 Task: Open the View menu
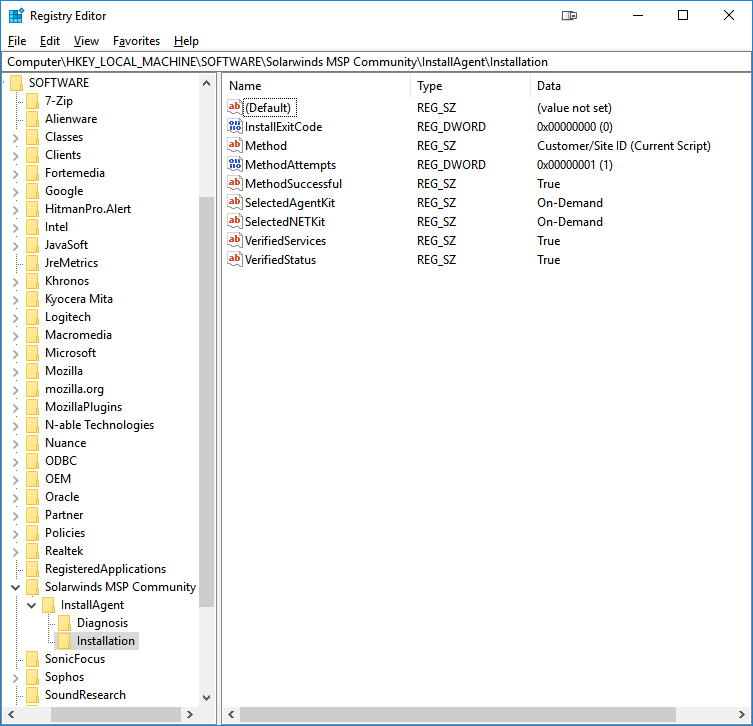click(86, 41)
